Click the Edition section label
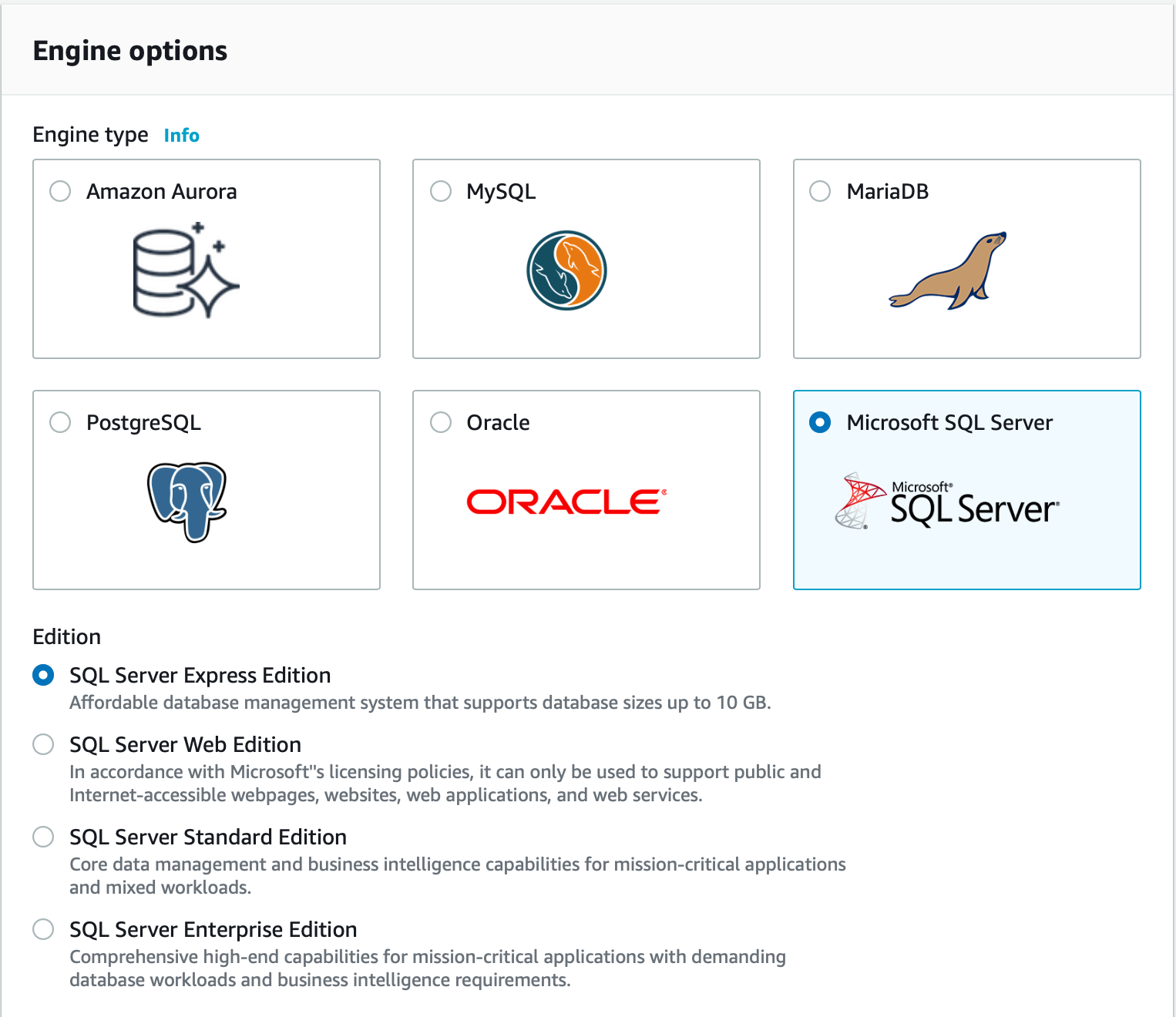The image size is (1176, 1017). (x=67, y=636)
